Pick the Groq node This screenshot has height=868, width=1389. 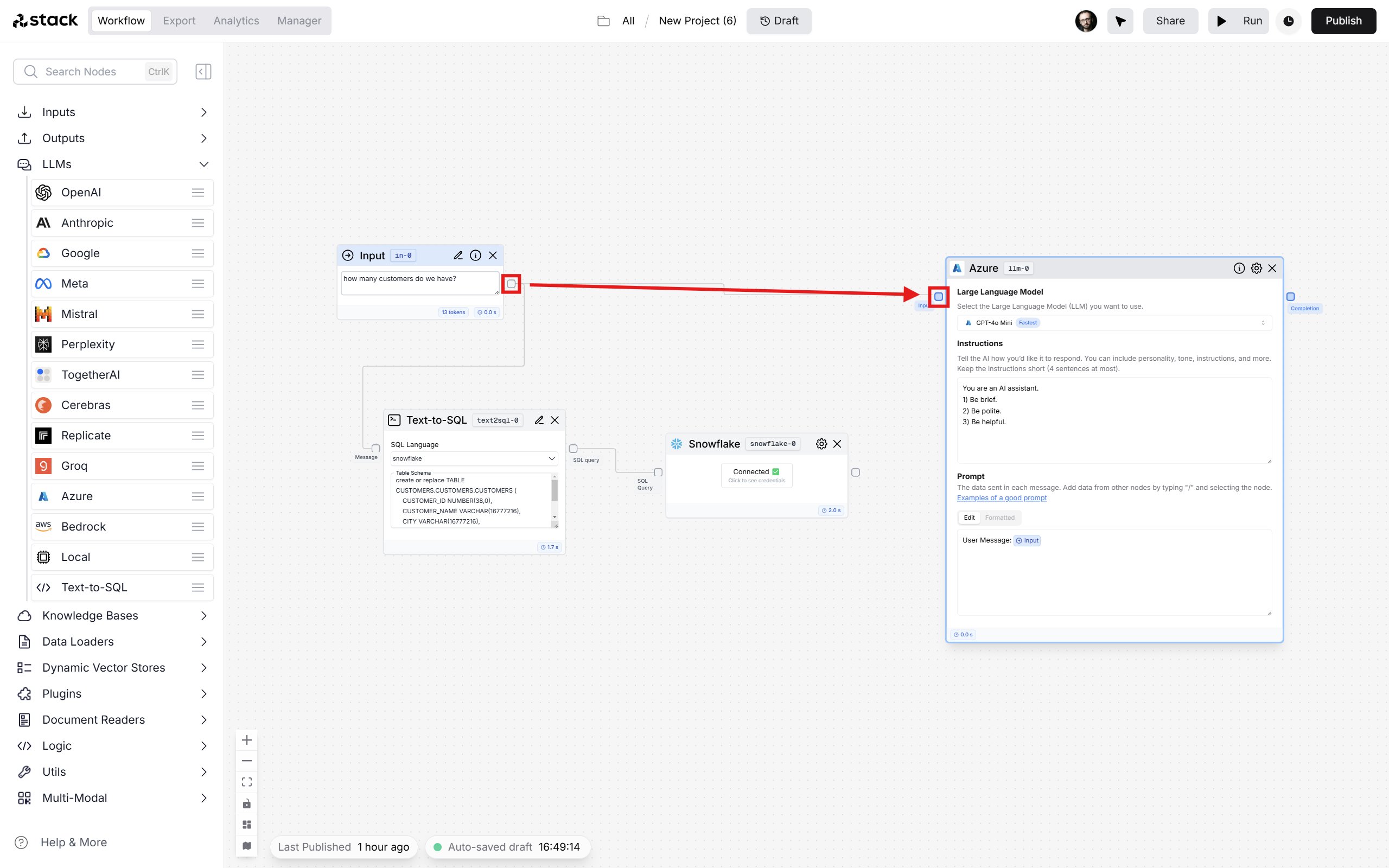(122, 466)
